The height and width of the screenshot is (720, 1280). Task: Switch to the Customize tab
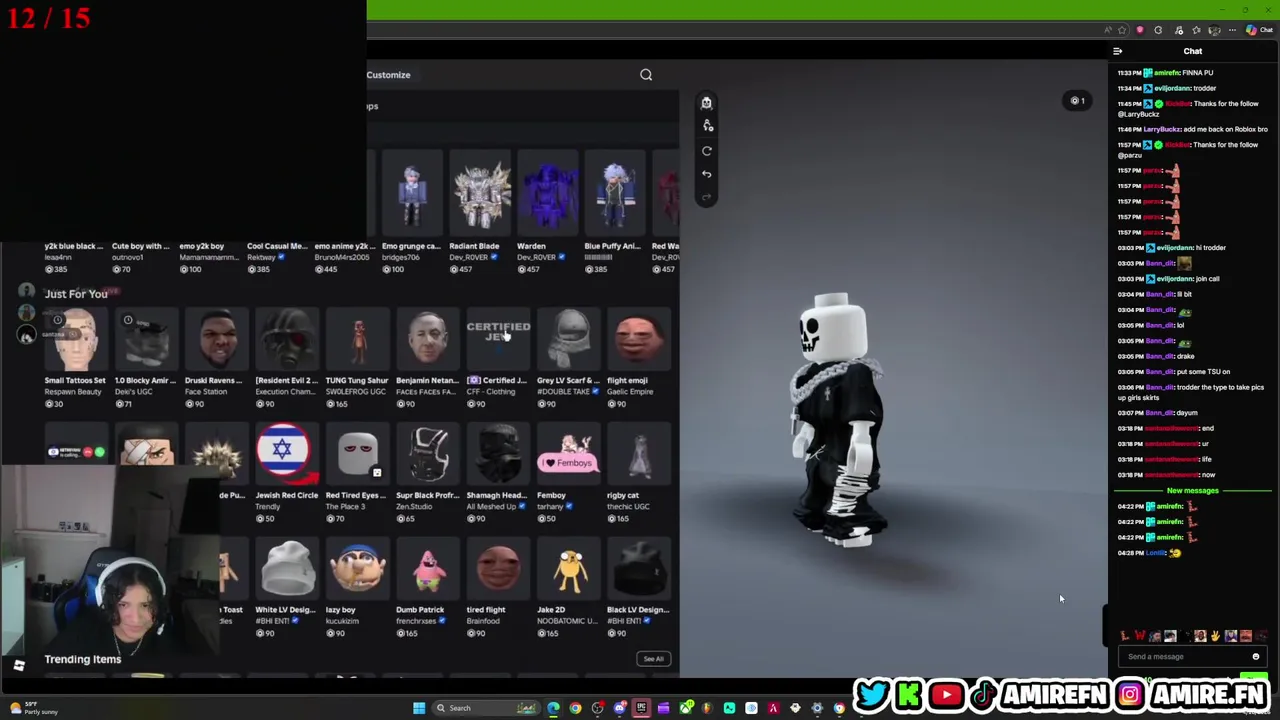coord(388,75)
